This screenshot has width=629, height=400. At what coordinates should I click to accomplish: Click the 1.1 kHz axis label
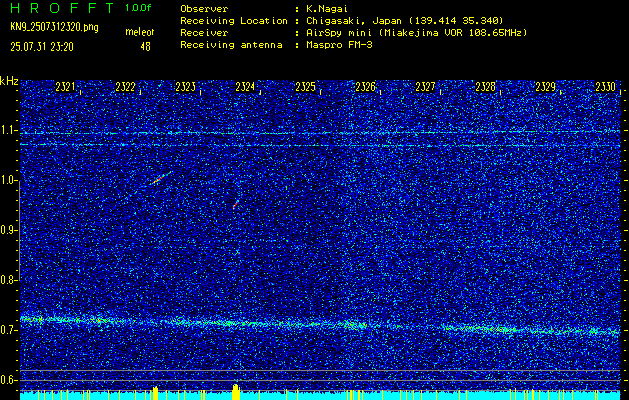point(9,130)
